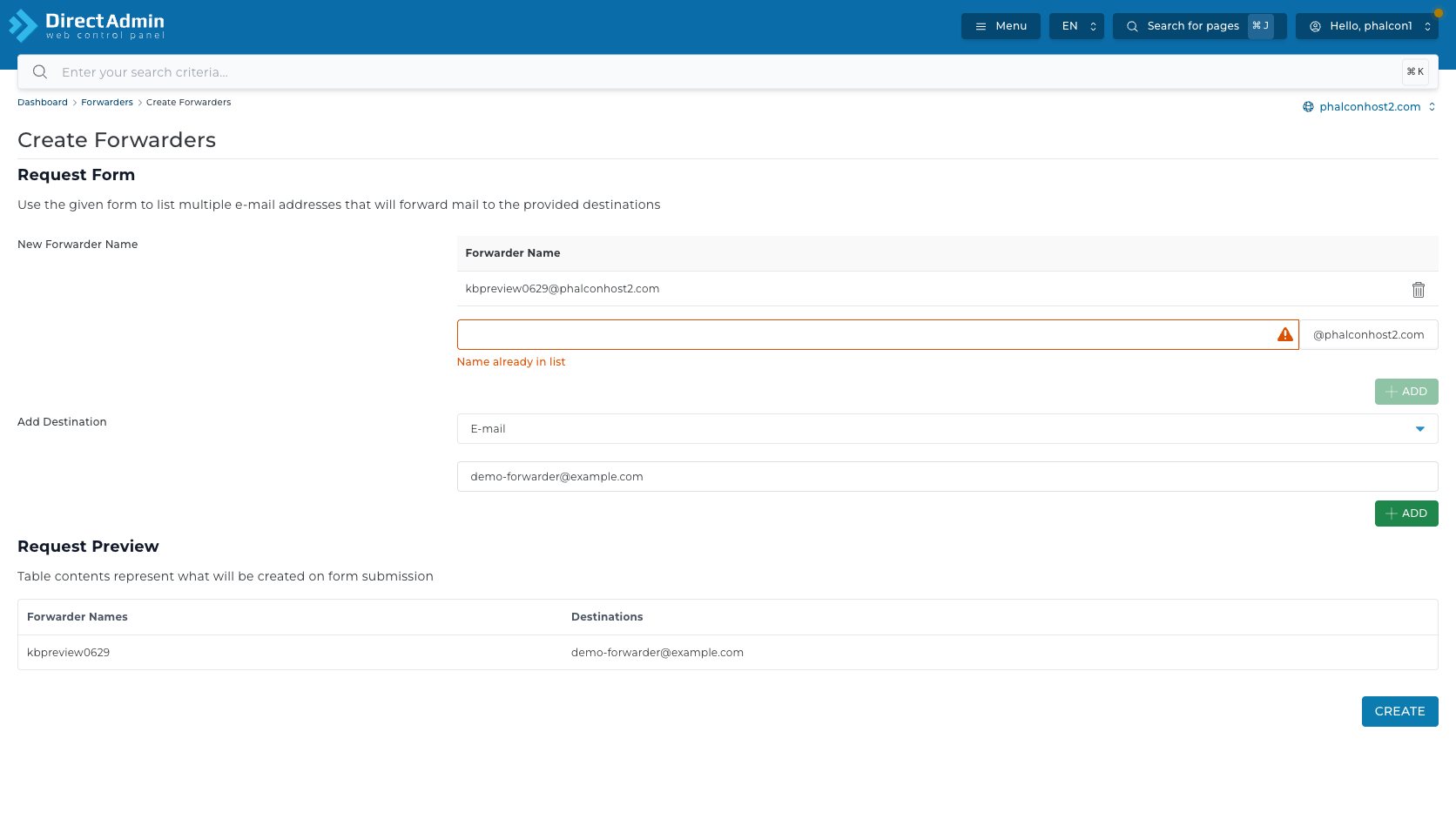Viewport: 1456px width, 819px height.
Task: Click the DirectAdmin logo
Action: click(86, 26)
